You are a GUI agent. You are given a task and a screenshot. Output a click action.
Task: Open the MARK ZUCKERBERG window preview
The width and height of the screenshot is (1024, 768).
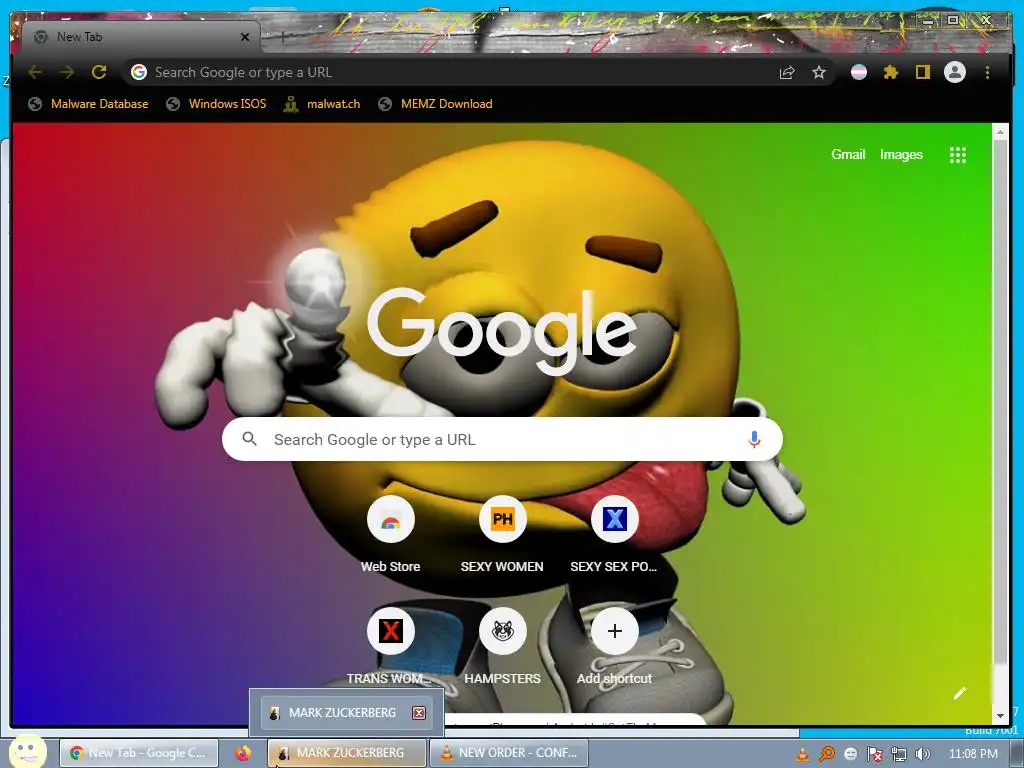[346, 712]
